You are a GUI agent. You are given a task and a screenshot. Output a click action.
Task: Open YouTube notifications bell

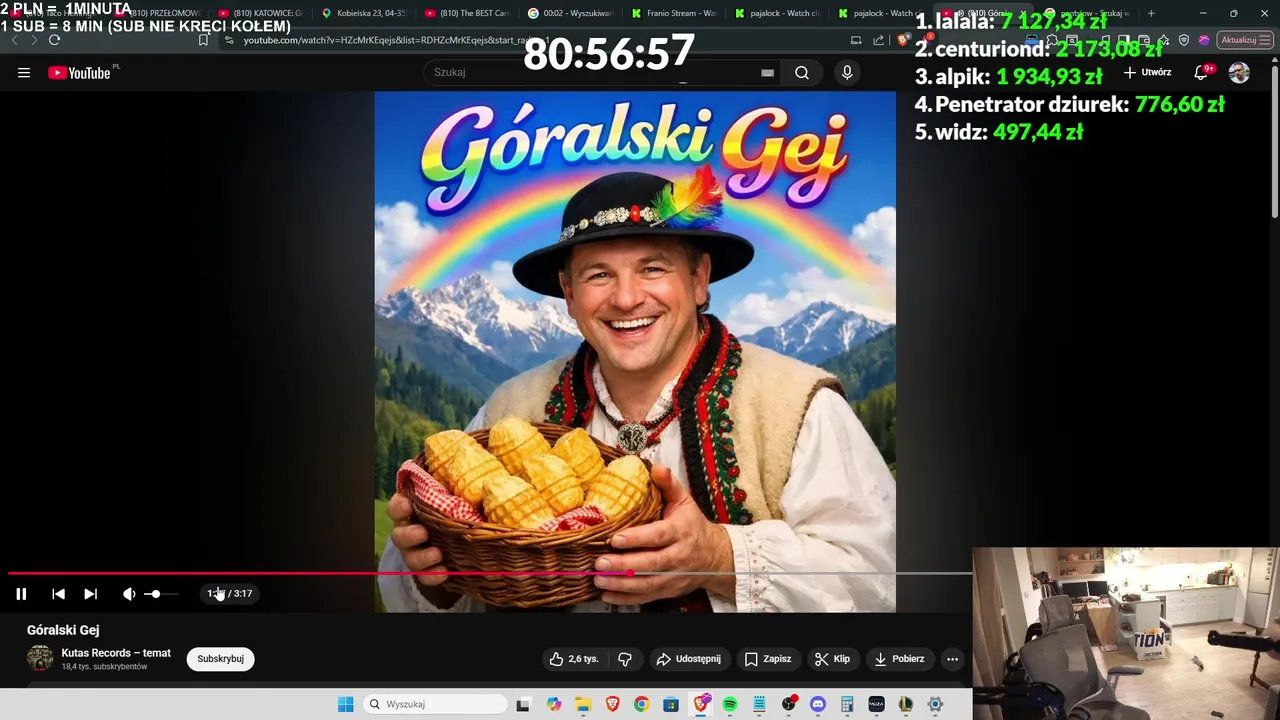(1201, 73)
